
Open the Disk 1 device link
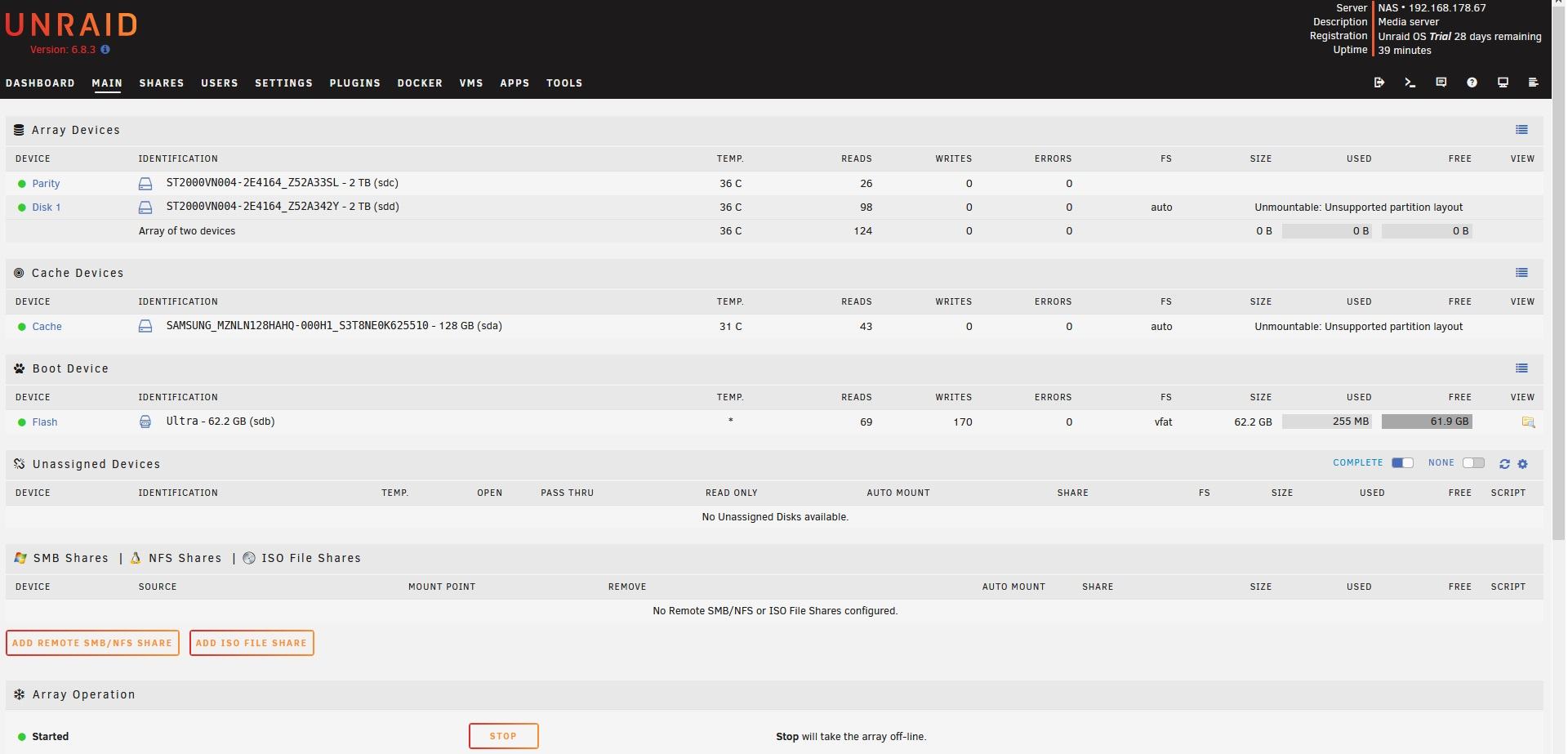click(x=47, y=207)
